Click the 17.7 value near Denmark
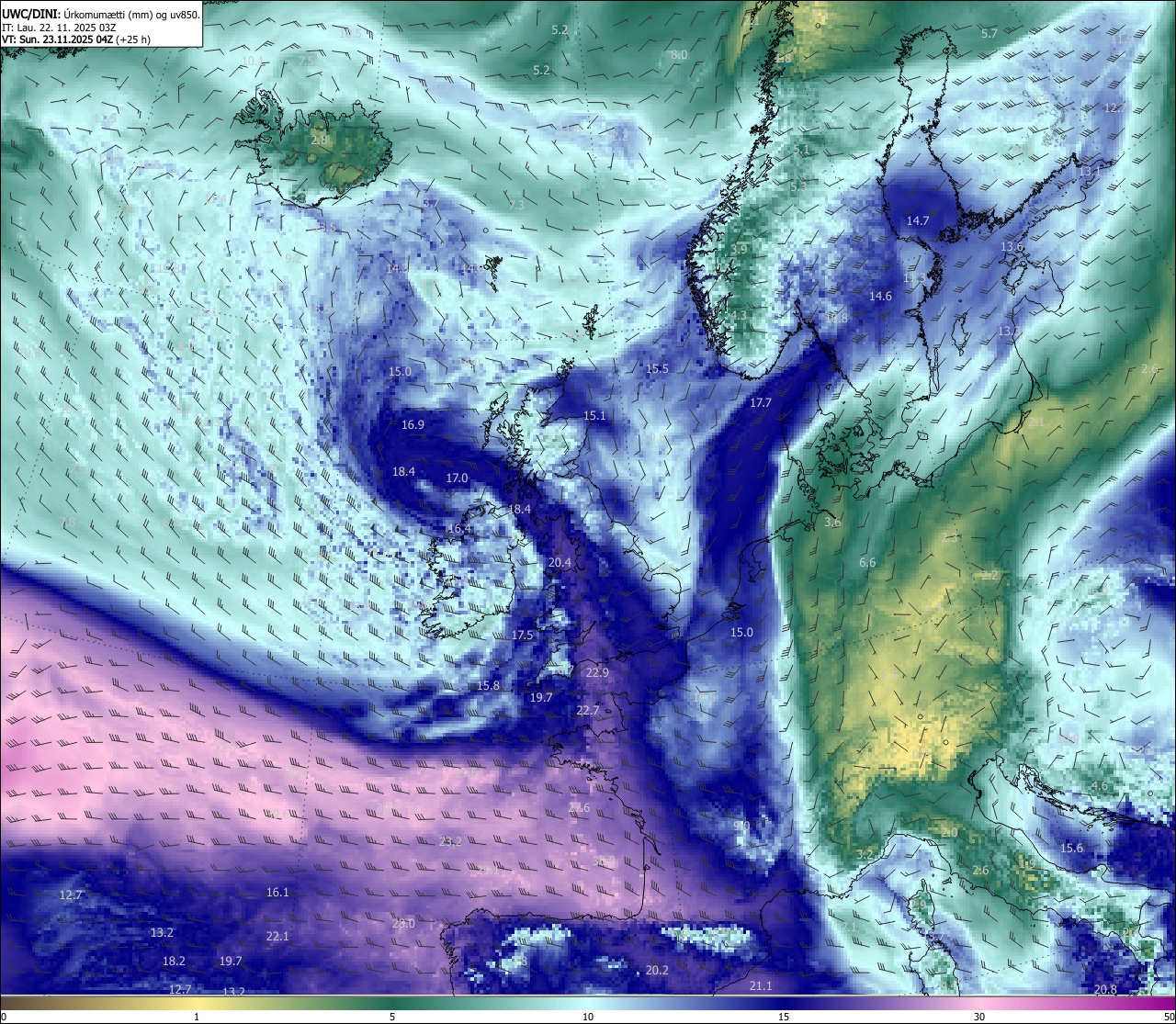The height and width of the screenshot is (1024, 1176). click(761, 402)
